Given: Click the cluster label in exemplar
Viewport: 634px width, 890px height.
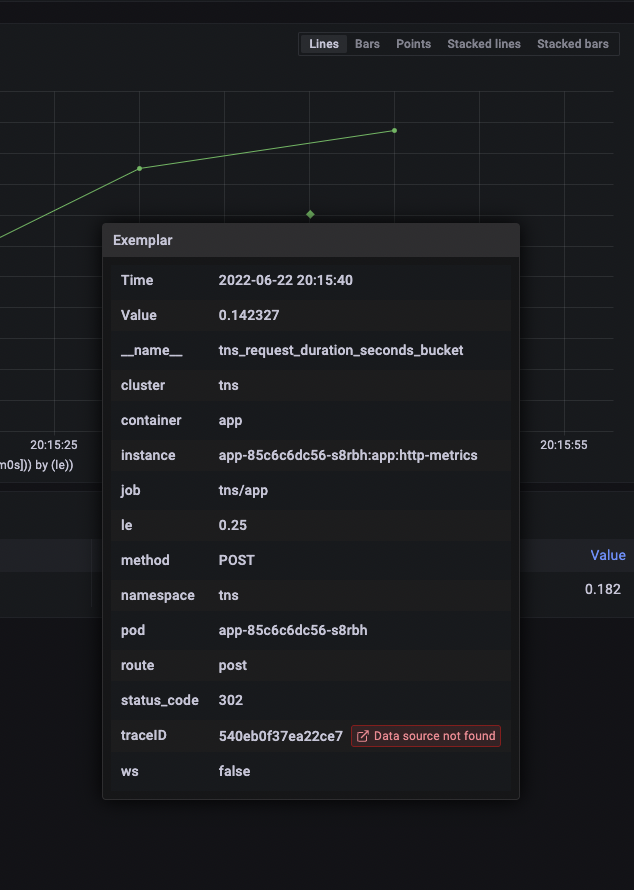Looking at the screenshot, I should (142, 385).
